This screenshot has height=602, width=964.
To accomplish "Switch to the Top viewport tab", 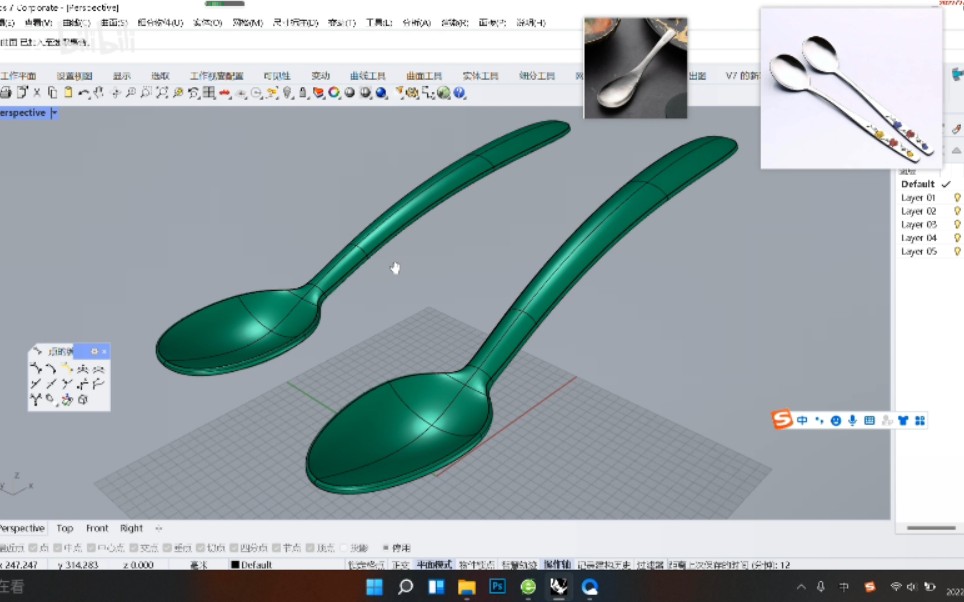I will point(65,528).
